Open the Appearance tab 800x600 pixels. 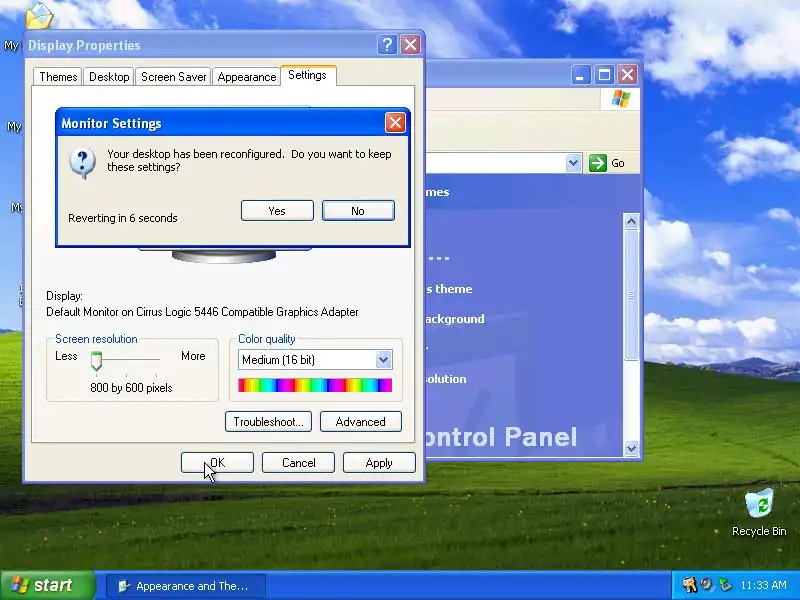coord(246,77)
